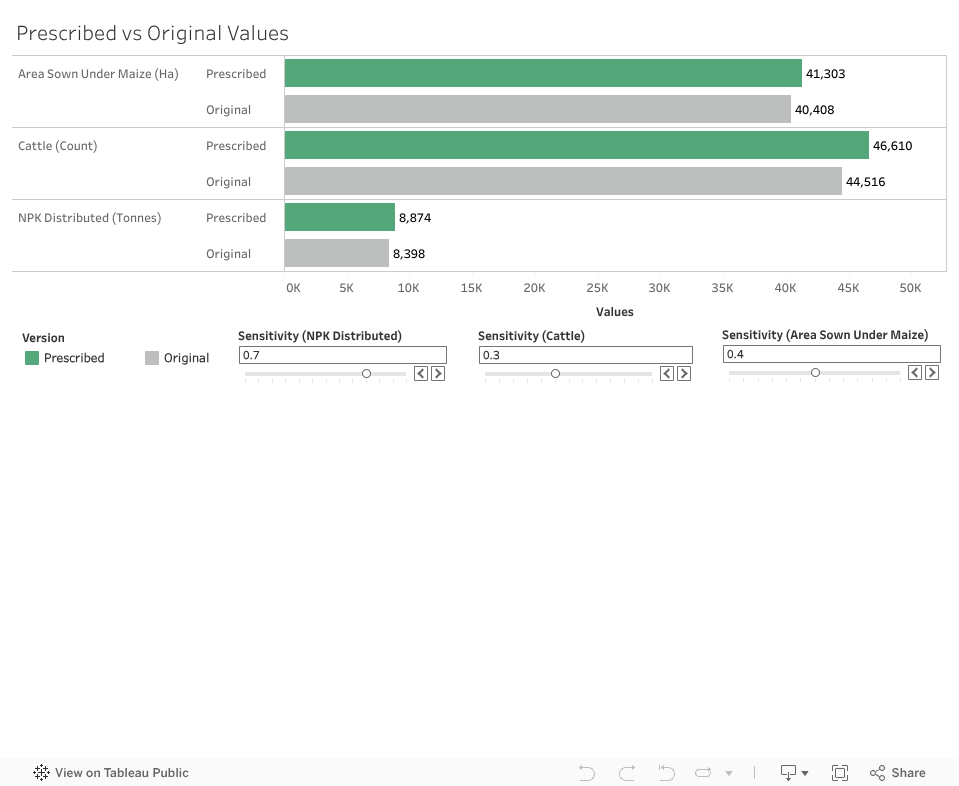Enter full screen mode
Viewport: 959px width, 786px height.
click(x=840, y=773)
